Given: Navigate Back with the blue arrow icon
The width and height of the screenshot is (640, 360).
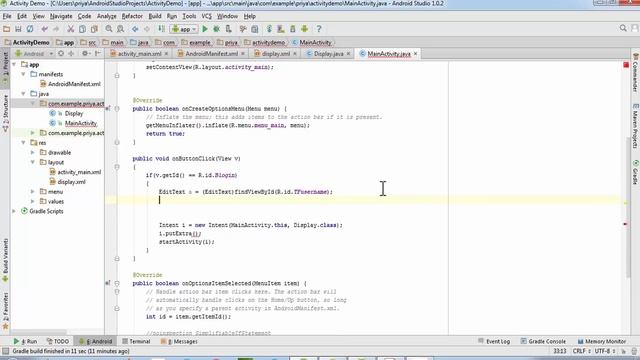Looking at the screenshot, I should [135, 29].
